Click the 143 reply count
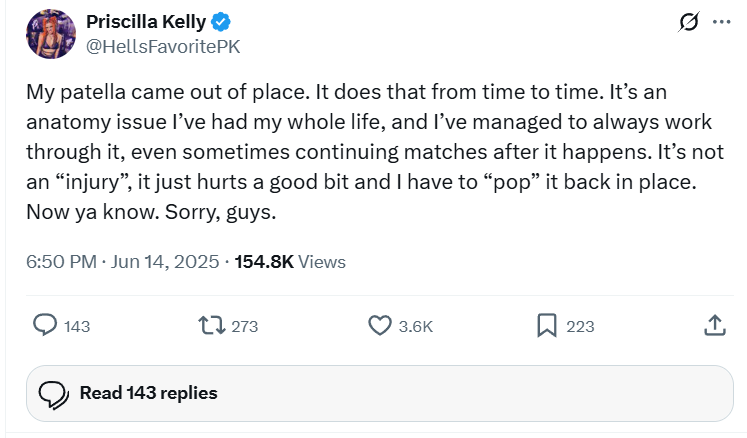The image size is (747, 438). tap(77, 326)
